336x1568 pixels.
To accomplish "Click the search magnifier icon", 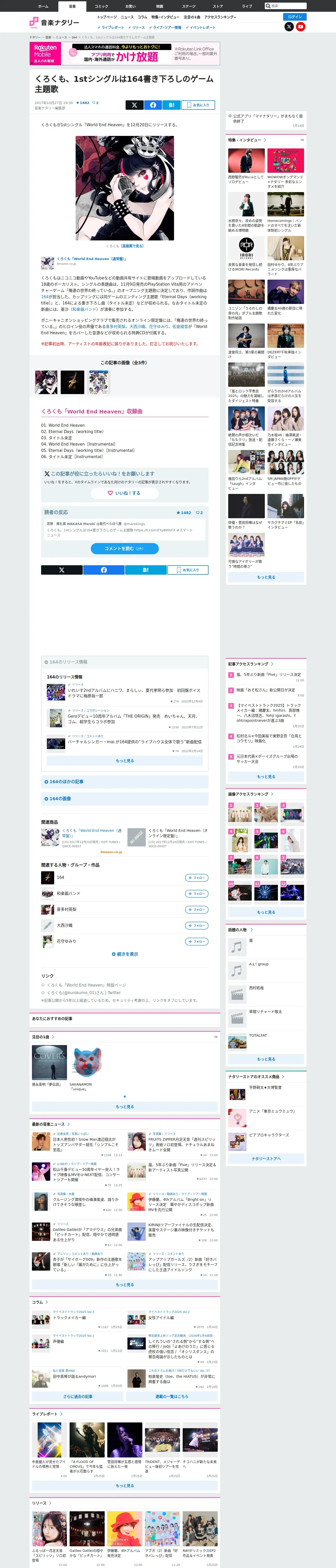I will [x=268, y=5].
